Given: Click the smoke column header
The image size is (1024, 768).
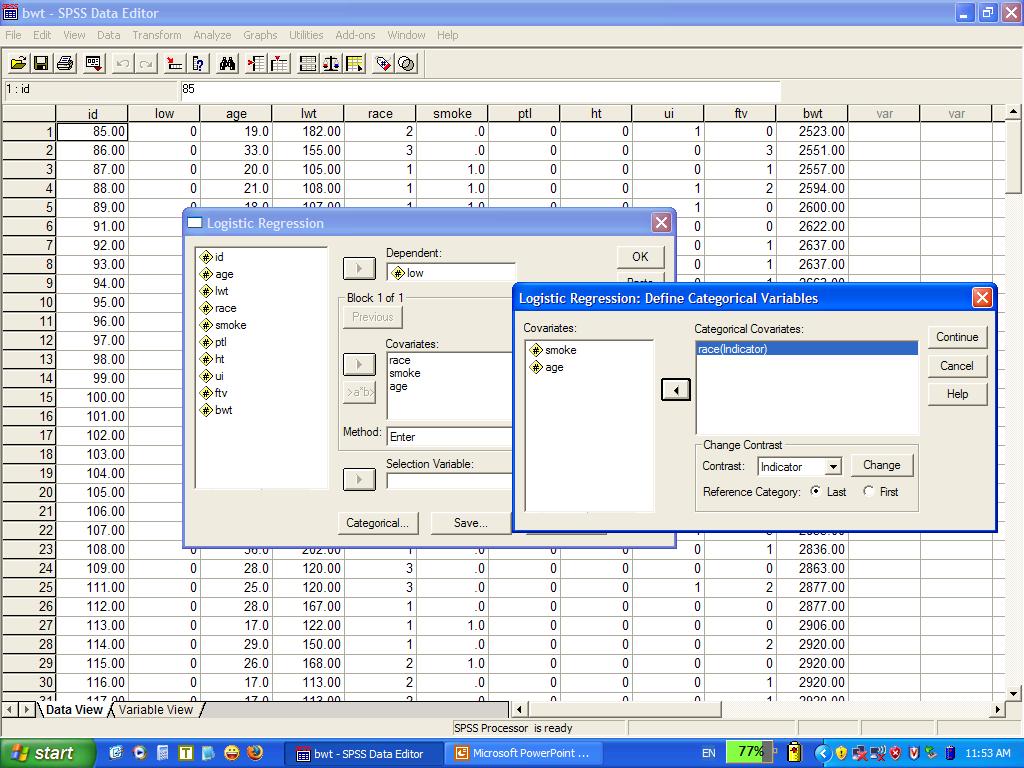Looking at the screenshot, I should pos(452,114).
